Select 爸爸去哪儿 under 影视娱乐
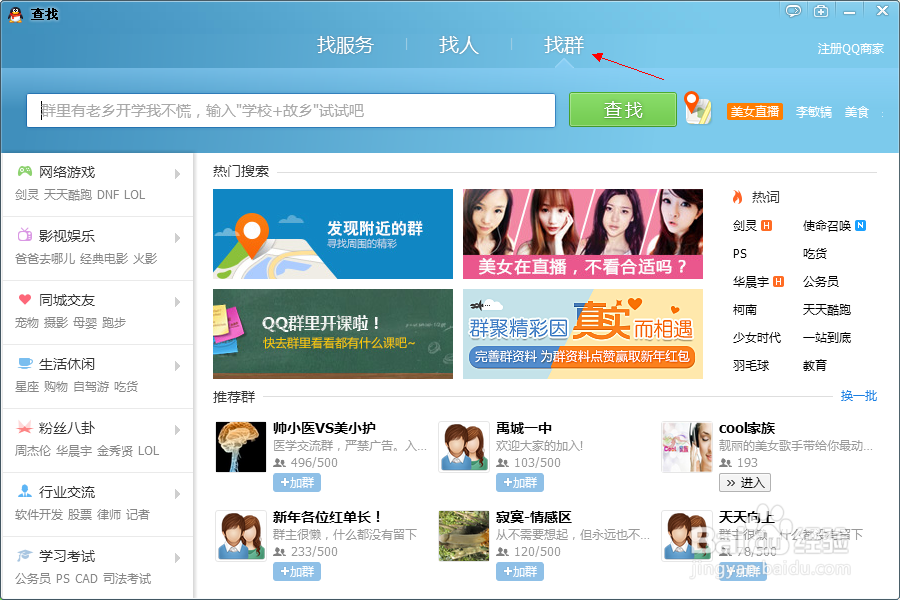The width and height of the screenshot is (900, 600). coord(45,258)
